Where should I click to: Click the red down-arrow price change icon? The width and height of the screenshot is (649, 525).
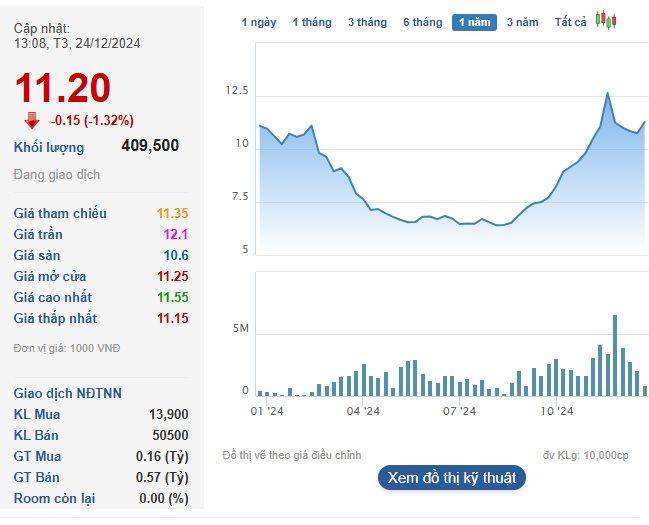pos(32,120)
